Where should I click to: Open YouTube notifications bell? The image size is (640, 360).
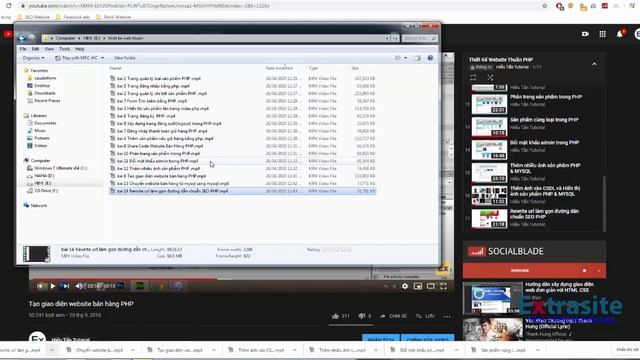click(620, 34)
